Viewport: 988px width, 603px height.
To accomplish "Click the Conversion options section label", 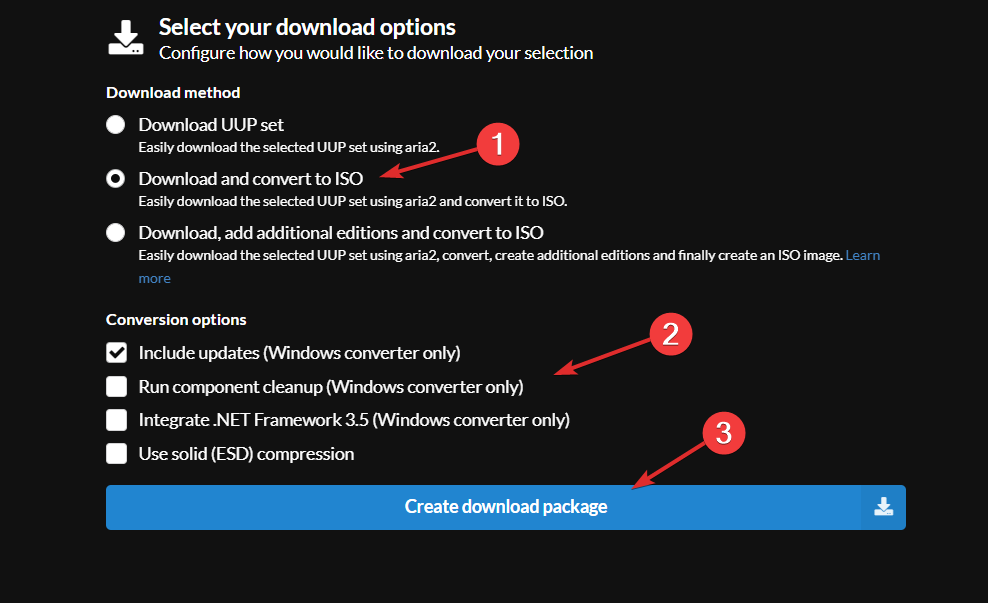I will tap(176, 320).
